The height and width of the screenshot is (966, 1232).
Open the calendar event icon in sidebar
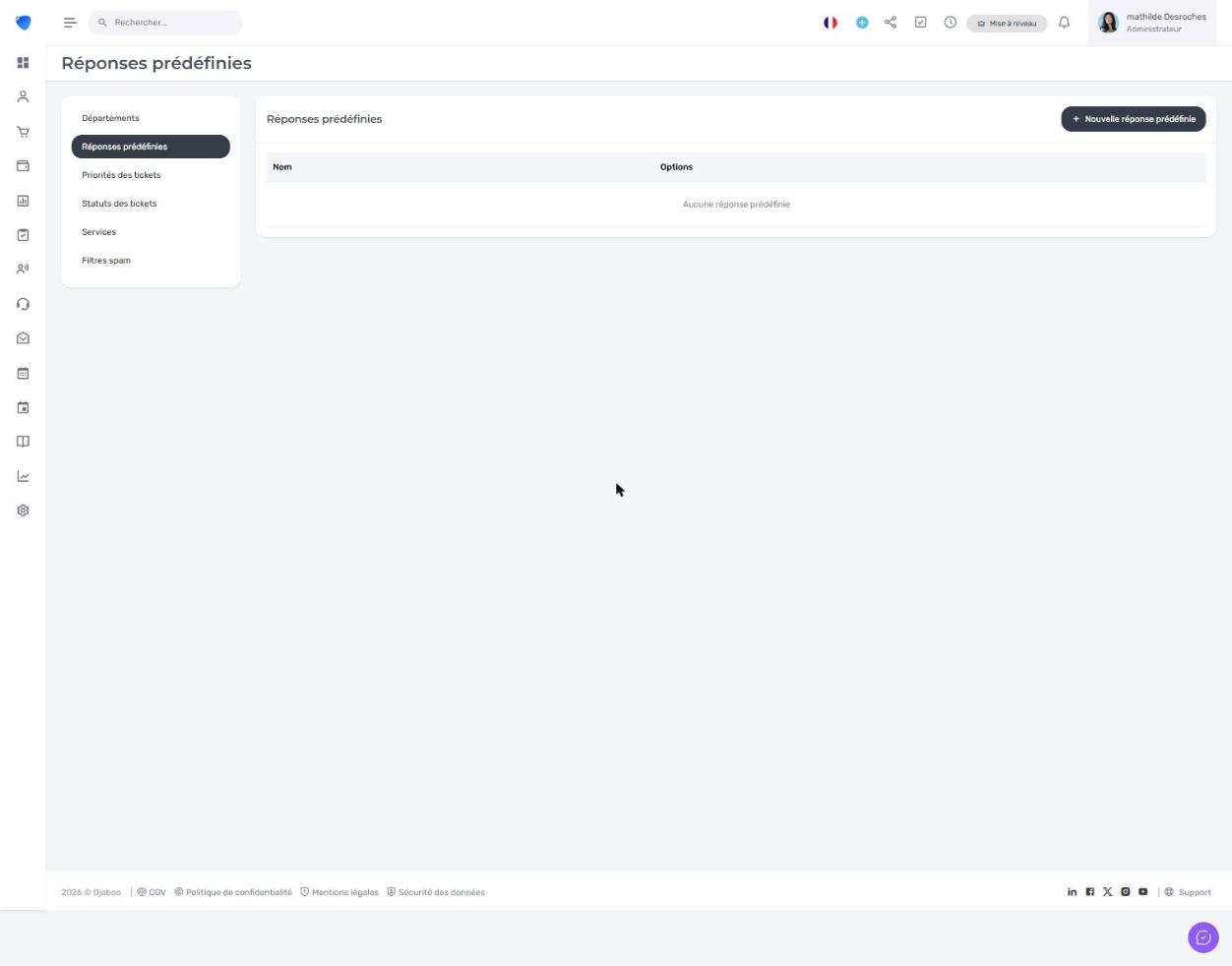[x=23, y=407]
